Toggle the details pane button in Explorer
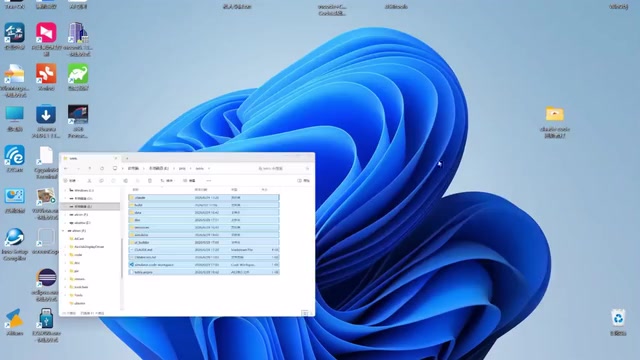This screenshot has height=360, width=640. 303,180
